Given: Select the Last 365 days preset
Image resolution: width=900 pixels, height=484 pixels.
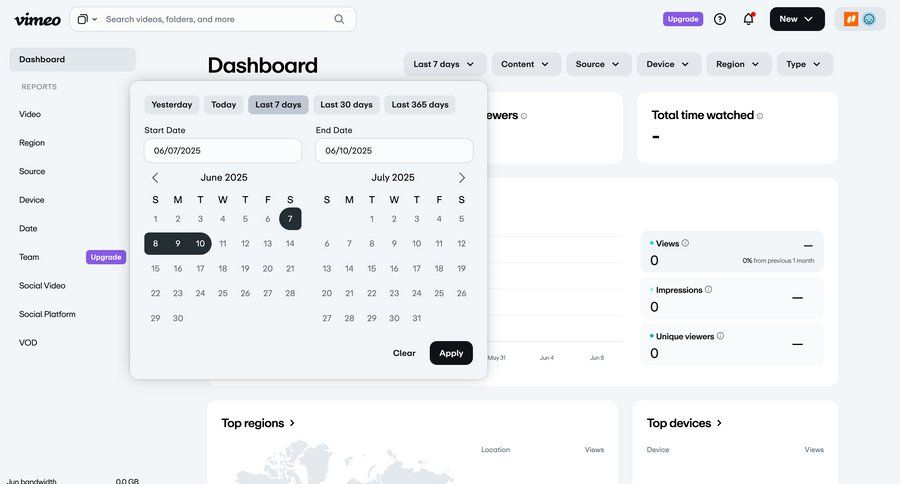Looking at the screenshot, I should 420,104.
